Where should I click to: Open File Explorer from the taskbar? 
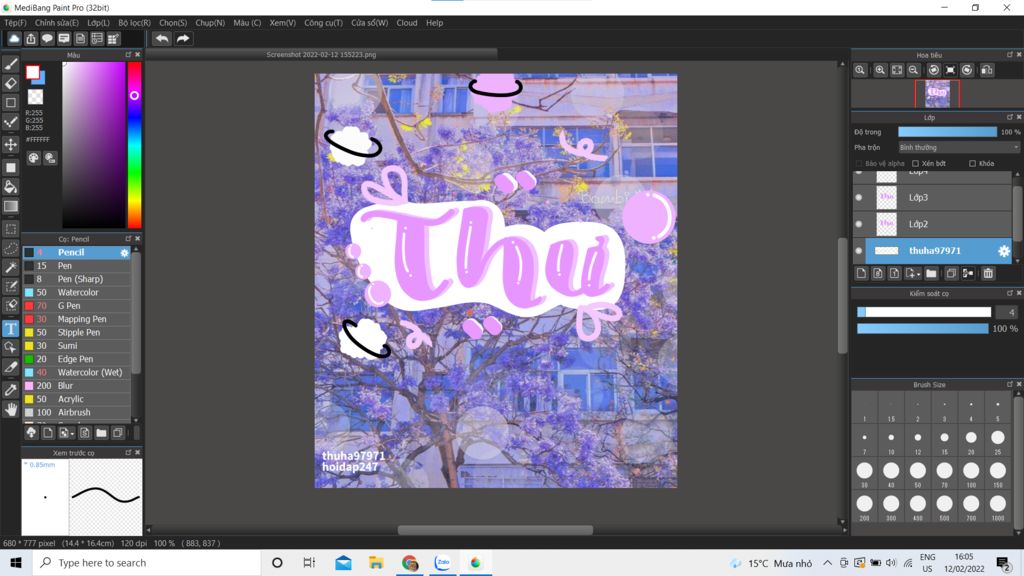coord(376,563)
